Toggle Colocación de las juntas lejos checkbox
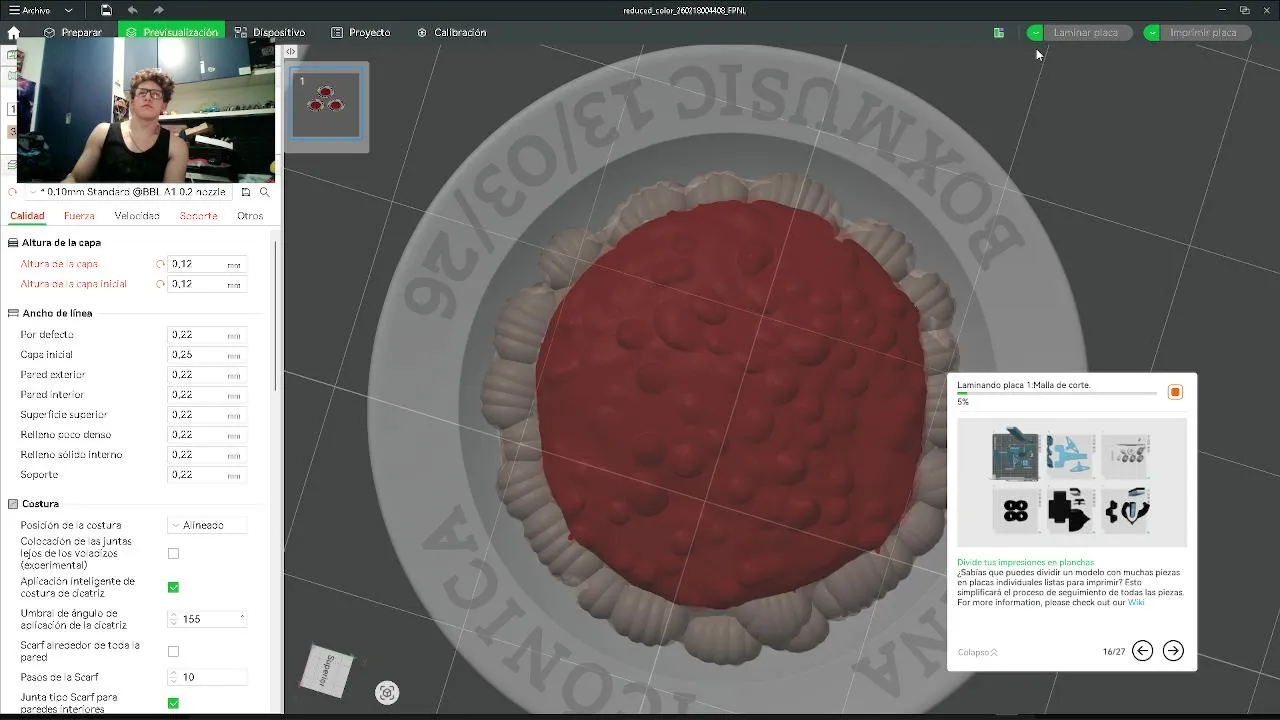Image resolution: width=1280 pixels, height=720 pixels. click(x=173, y=553)
